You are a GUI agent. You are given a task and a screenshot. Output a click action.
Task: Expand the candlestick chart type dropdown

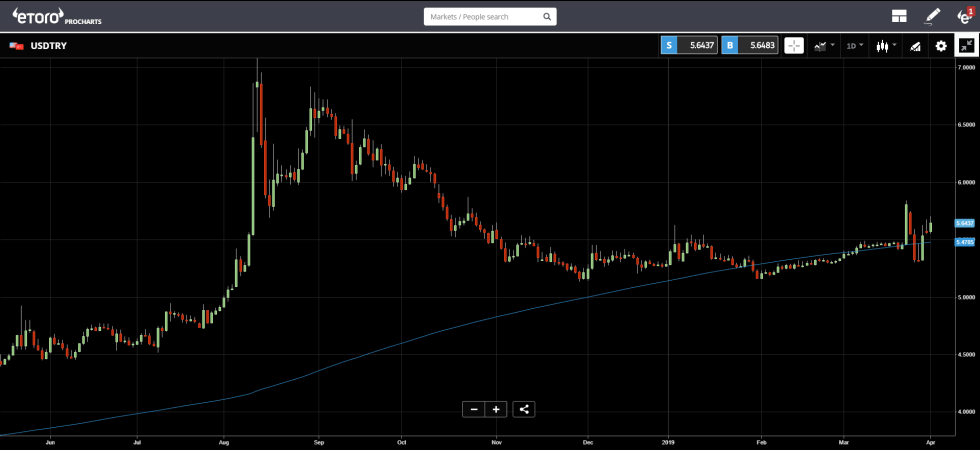click(x=885, y=45)
